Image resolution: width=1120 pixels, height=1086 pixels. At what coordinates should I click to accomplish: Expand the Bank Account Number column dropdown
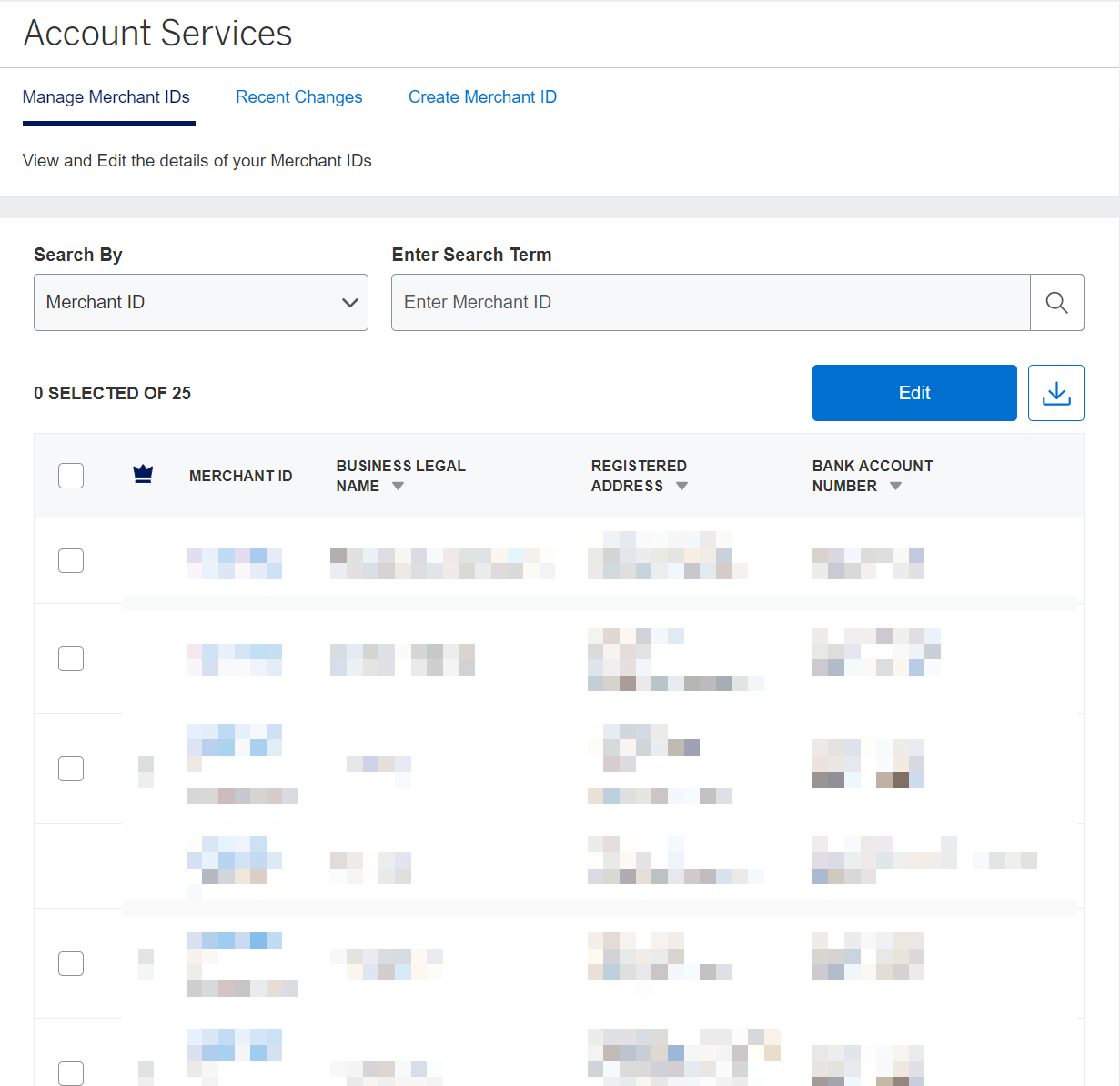coord(895,486)
